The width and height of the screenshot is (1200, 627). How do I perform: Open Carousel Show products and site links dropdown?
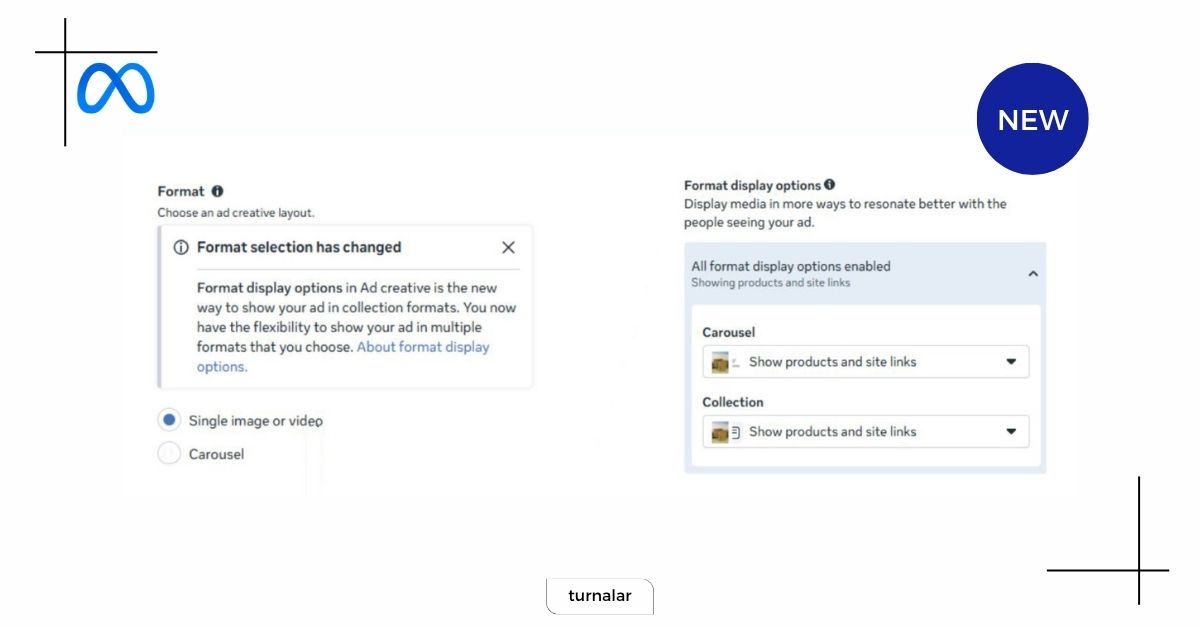point(866,362)
